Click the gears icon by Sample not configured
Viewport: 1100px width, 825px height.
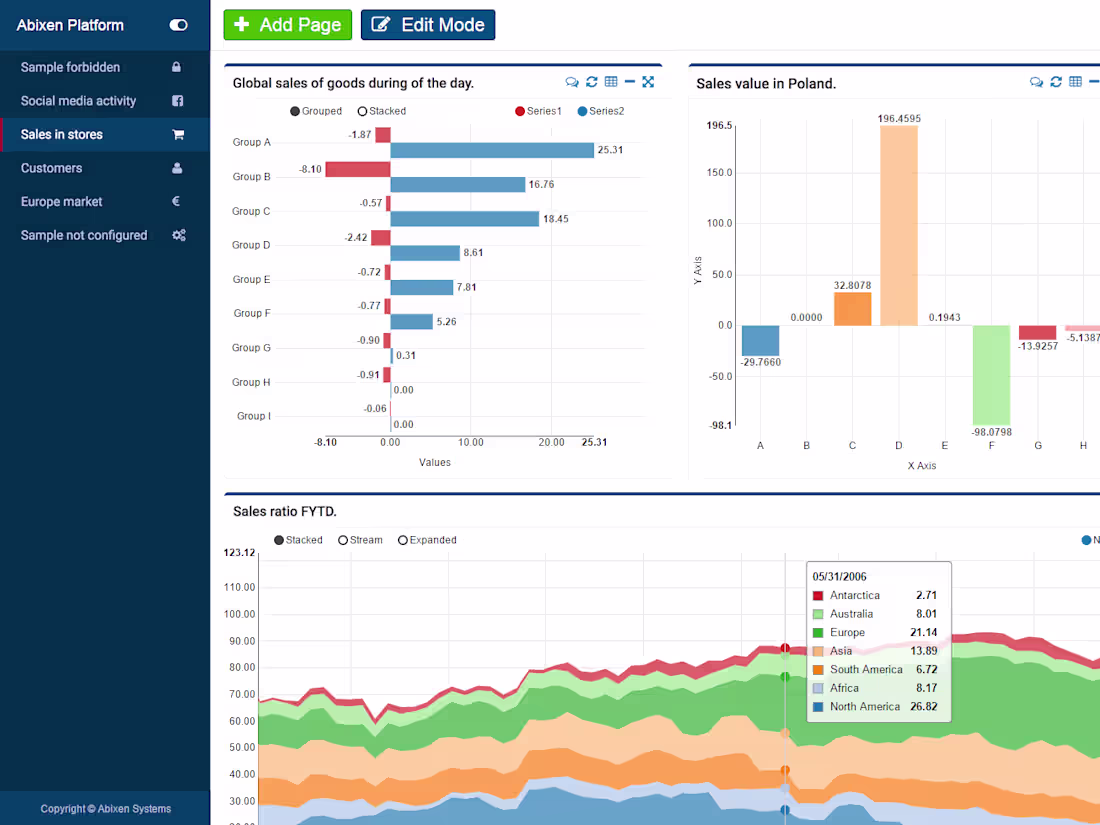tap(180, 235)
